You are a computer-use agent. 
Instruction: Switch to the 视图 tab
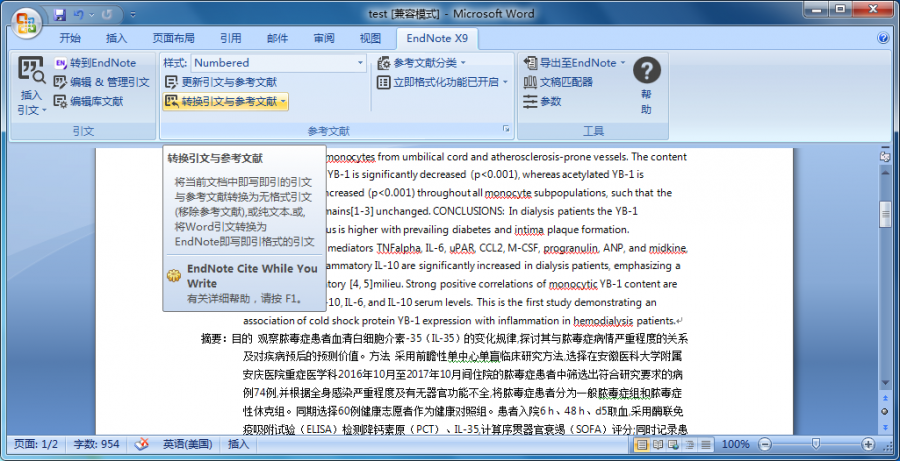pos(370,38)
